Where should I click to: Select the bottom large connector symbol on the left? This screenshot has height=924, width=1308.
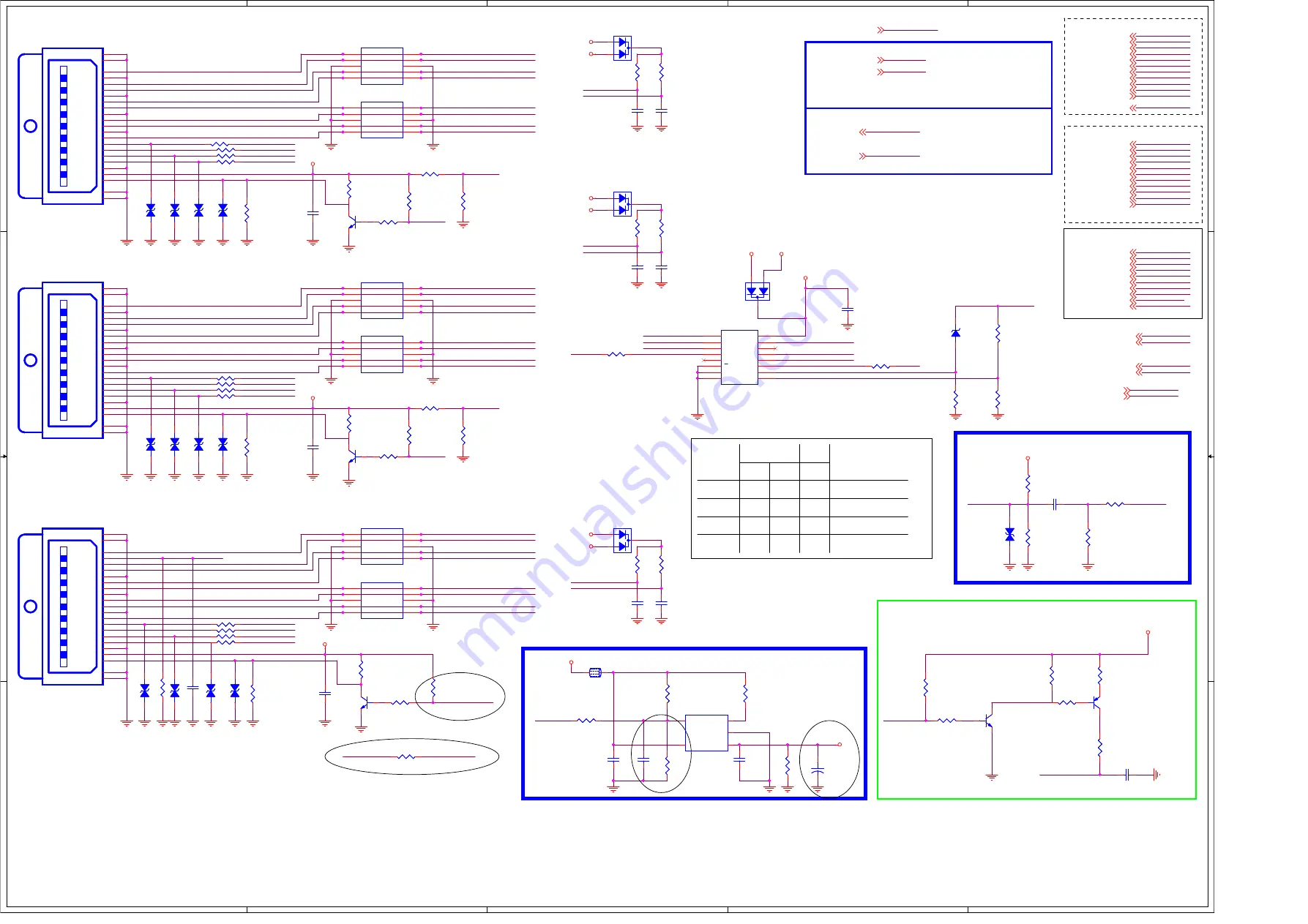(x=61, y=606)
